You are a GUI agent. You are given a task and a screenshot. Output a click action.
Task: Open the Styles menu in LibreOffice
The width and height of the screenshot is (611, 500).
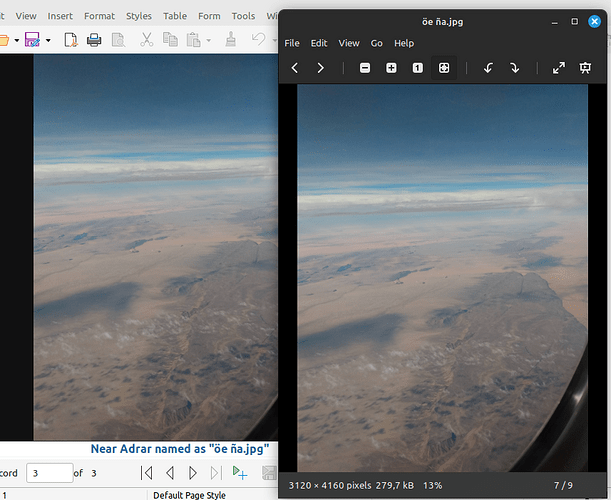[x=139, y=16]
